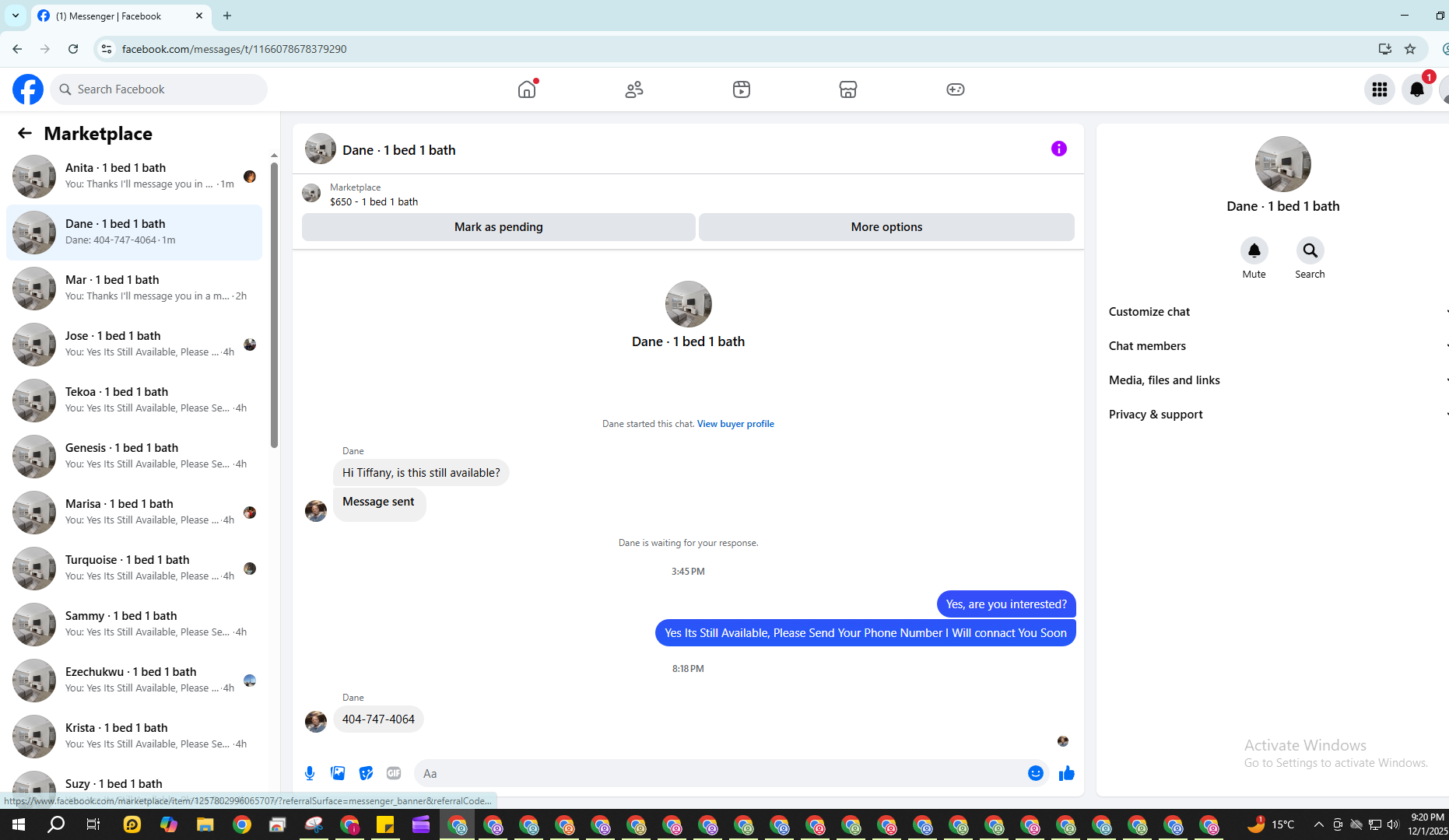Click the attach photo icon
Screen dimensions: 1449x840
(x=338, y=773)
